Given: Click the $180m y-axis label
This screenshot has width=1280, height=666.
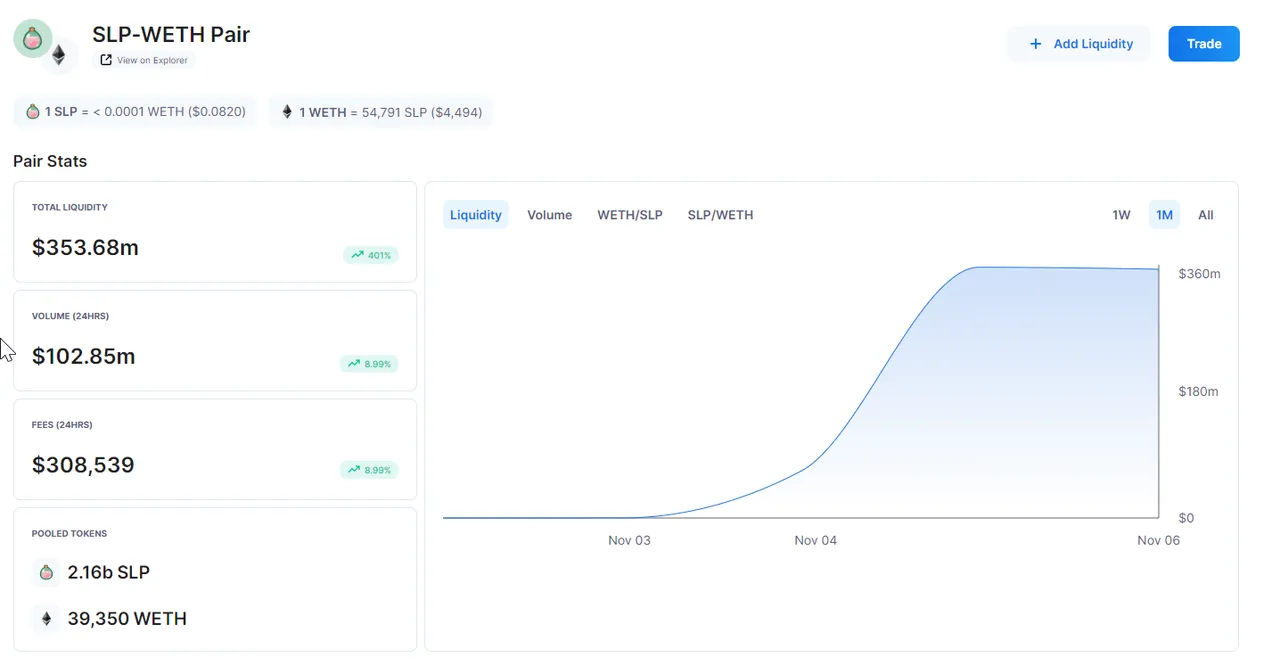Looking at the screenshot, I should tap(1199, 391).
